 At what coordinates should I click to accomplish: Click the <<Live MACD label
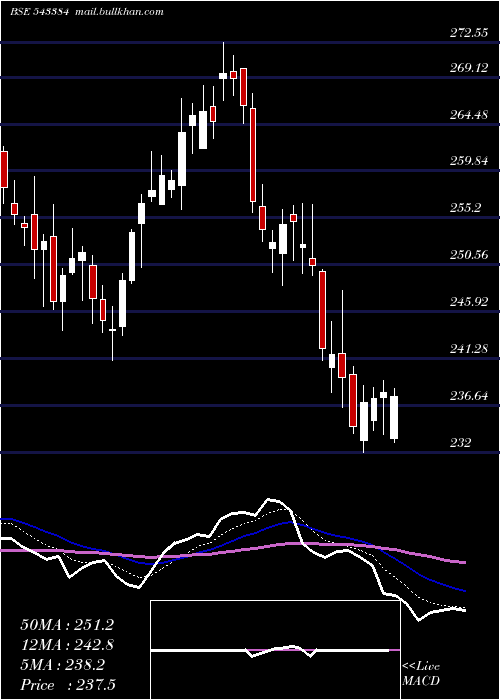click(x=421, y=674)
